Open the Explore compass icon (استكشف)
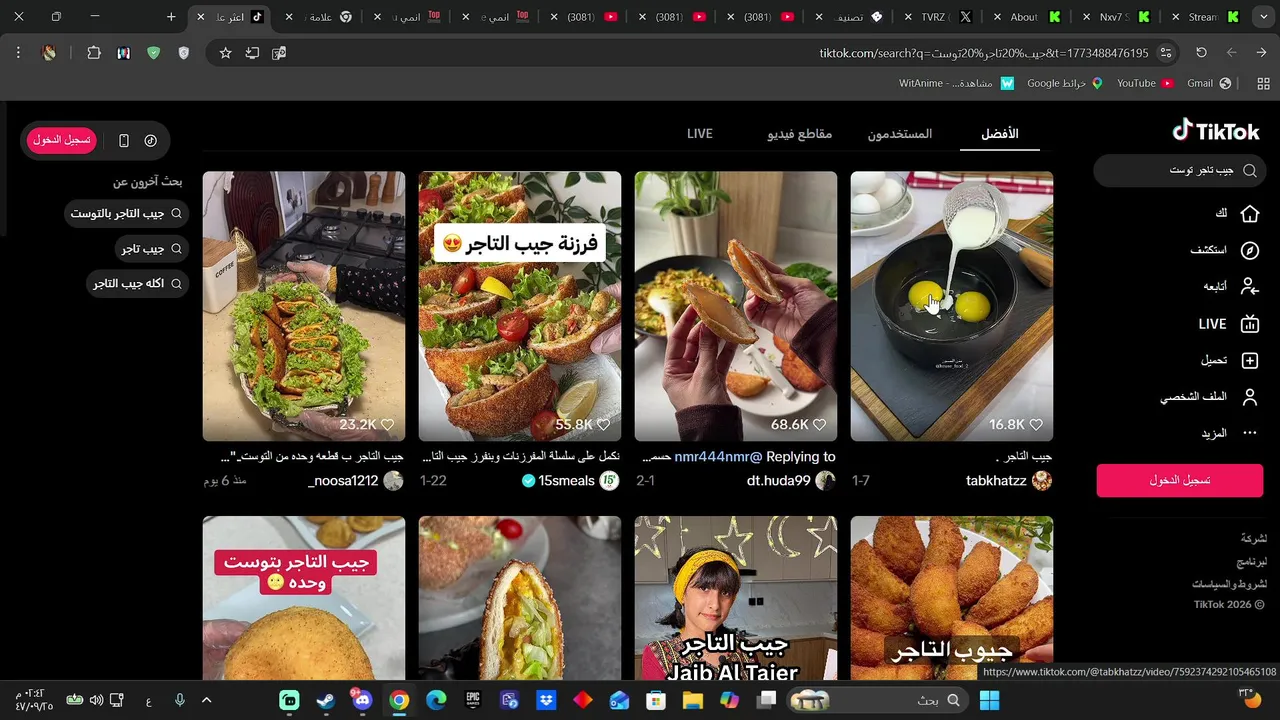This screenshot has height=720, width=1280. pyautogui.click(x=1249, y=250)
